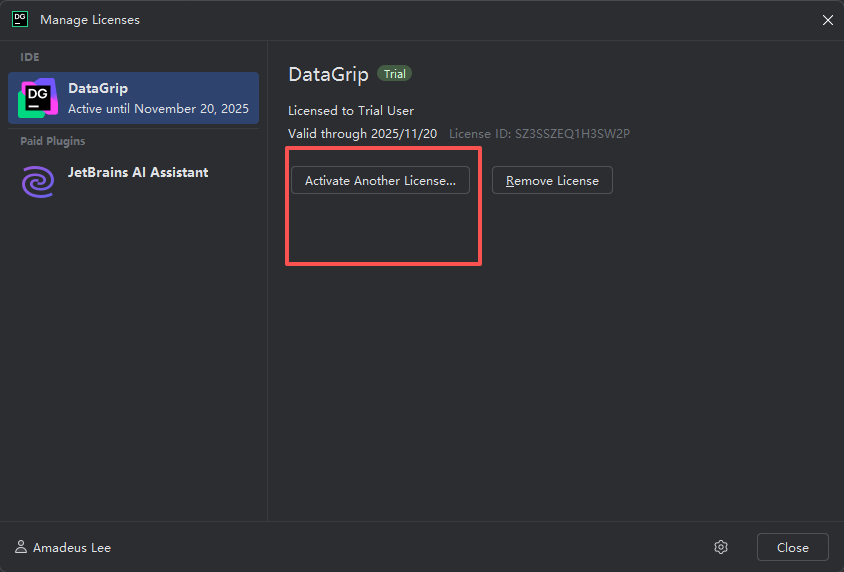
Task: Click the Manage Licenses window title
Action: [x=90, y=20]
